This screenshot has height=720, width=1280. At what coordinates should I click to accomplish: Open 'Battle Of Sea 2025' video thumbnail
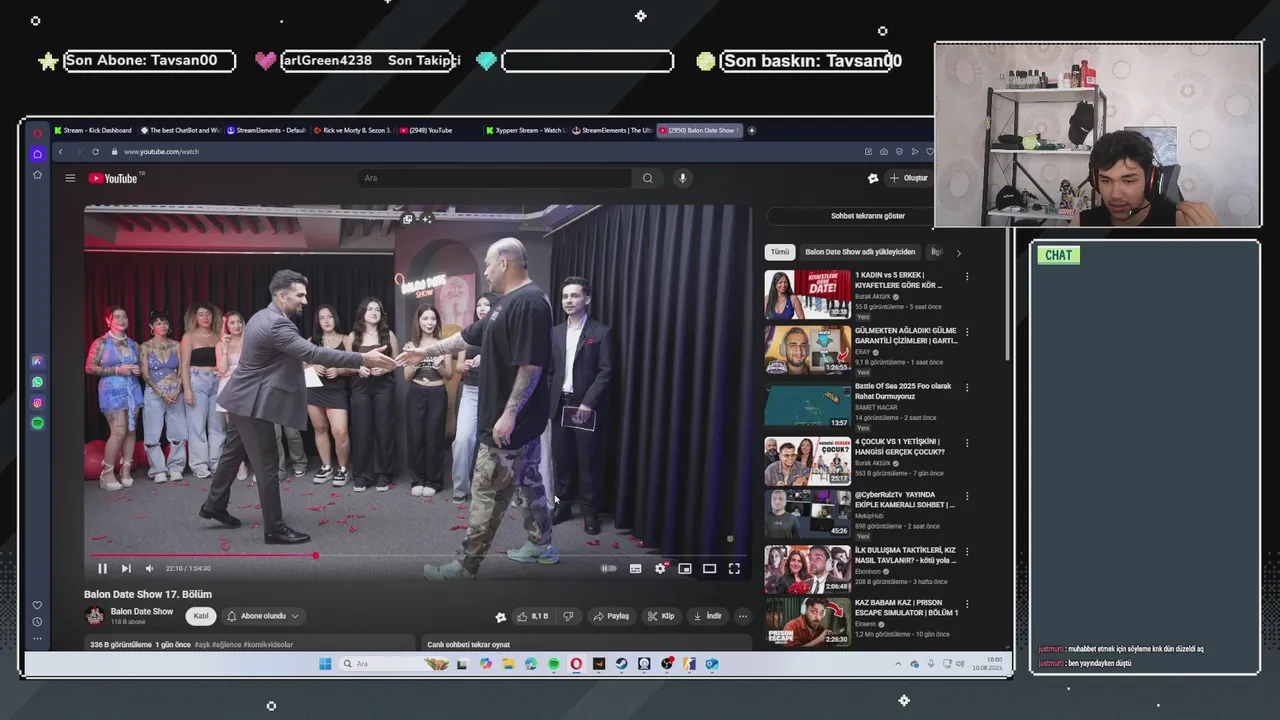coord(807,405)
